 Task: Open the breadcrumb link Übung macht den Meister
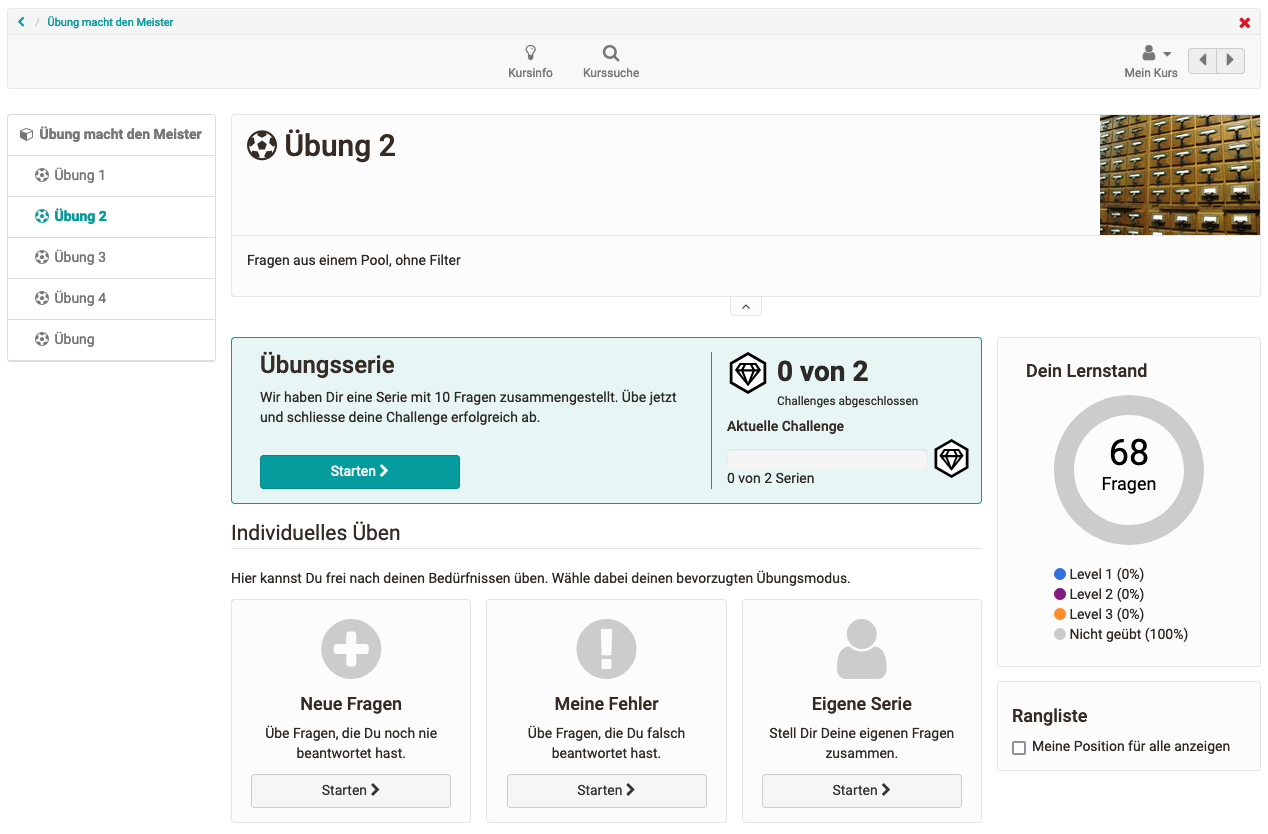110,22
